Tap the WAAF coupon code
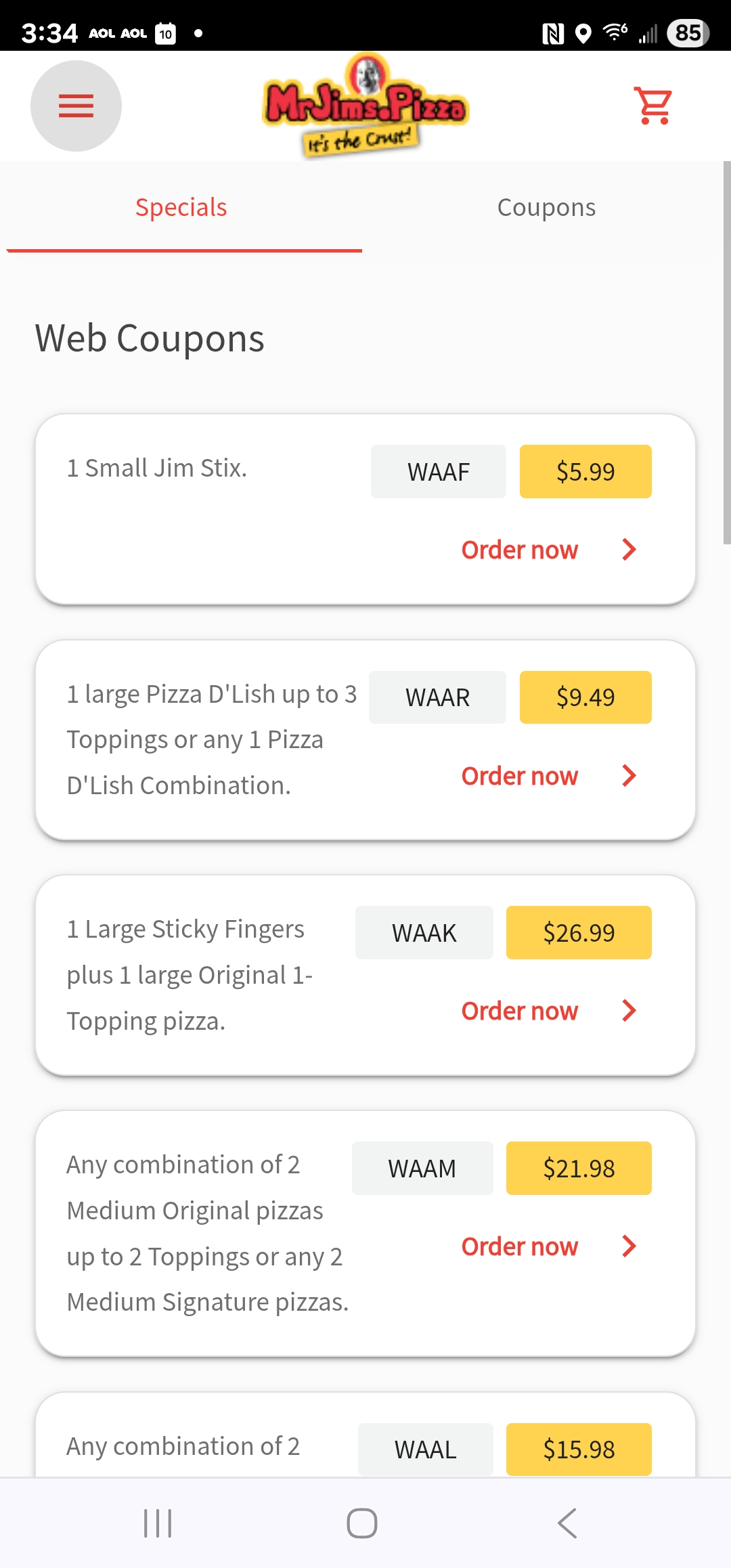 pyautogui.click(x=438, y=472)
